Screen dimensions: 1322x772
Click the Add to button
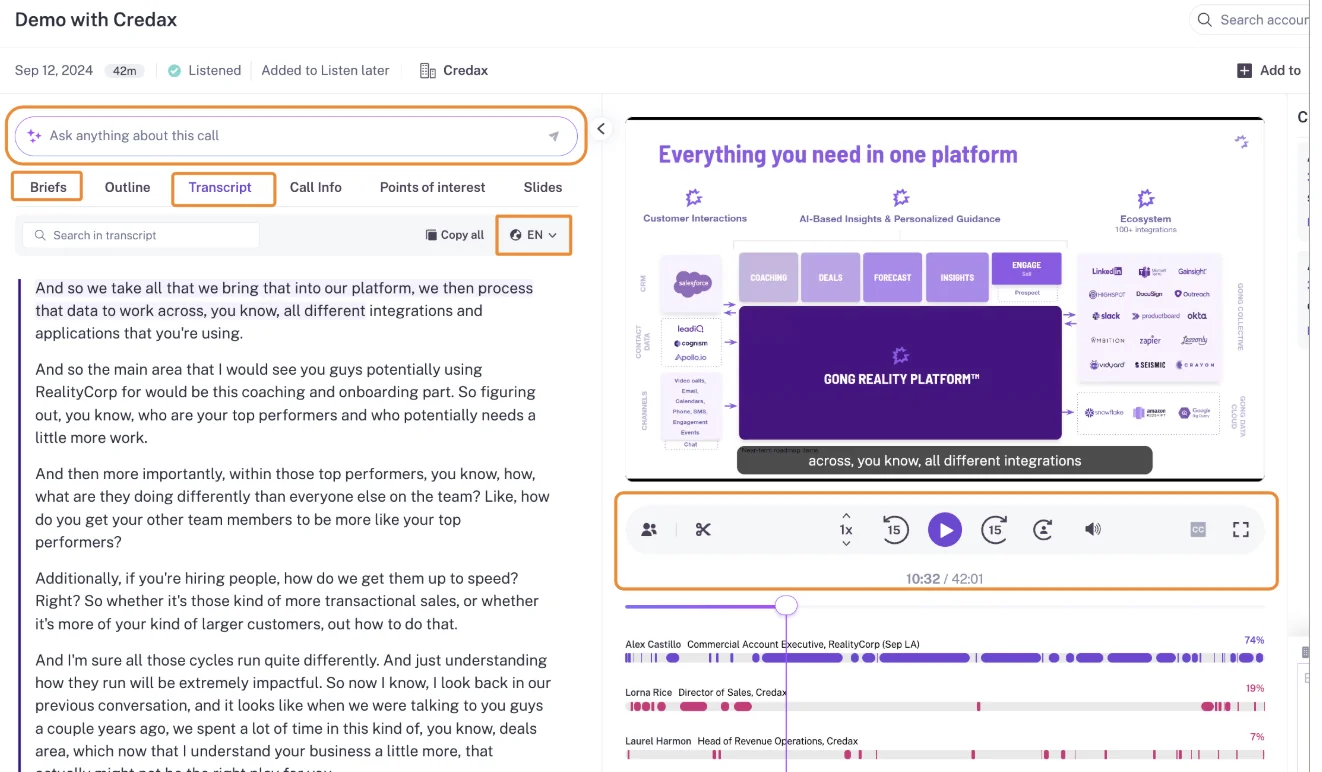point(1269,70)
